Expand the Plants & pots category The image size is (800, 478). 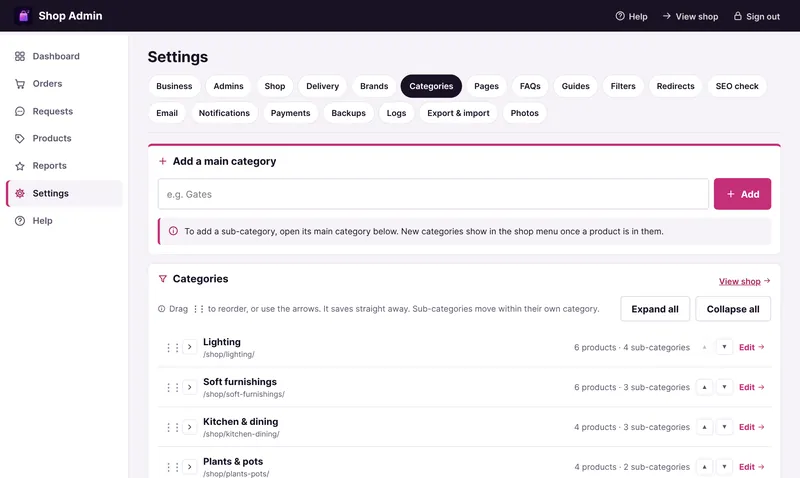click(189, 467)
